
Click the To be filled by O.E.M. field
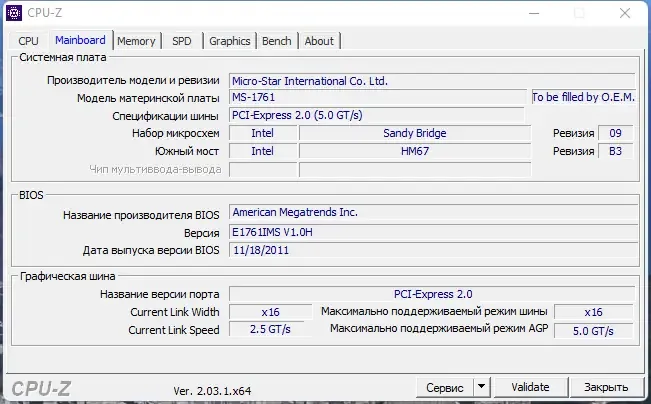pyautogui.click(x=583, y=97)
